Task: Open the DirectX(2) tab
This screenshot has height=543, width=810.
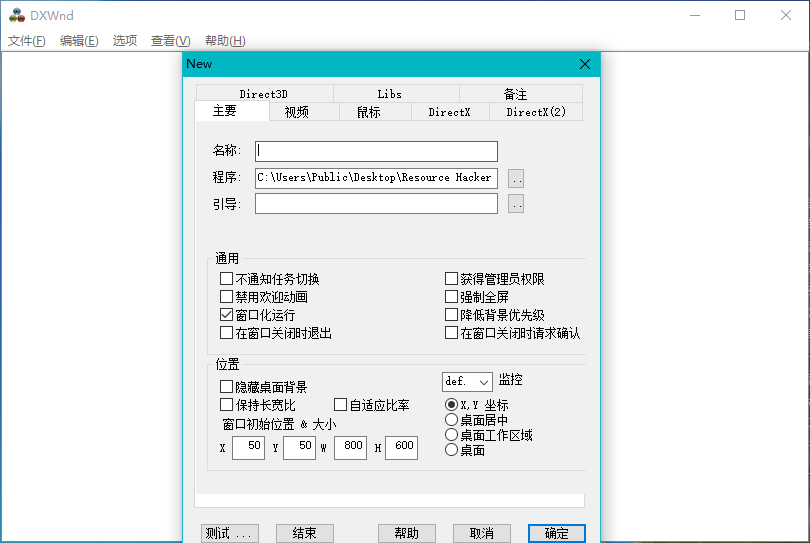Action: tap(536, 112)
